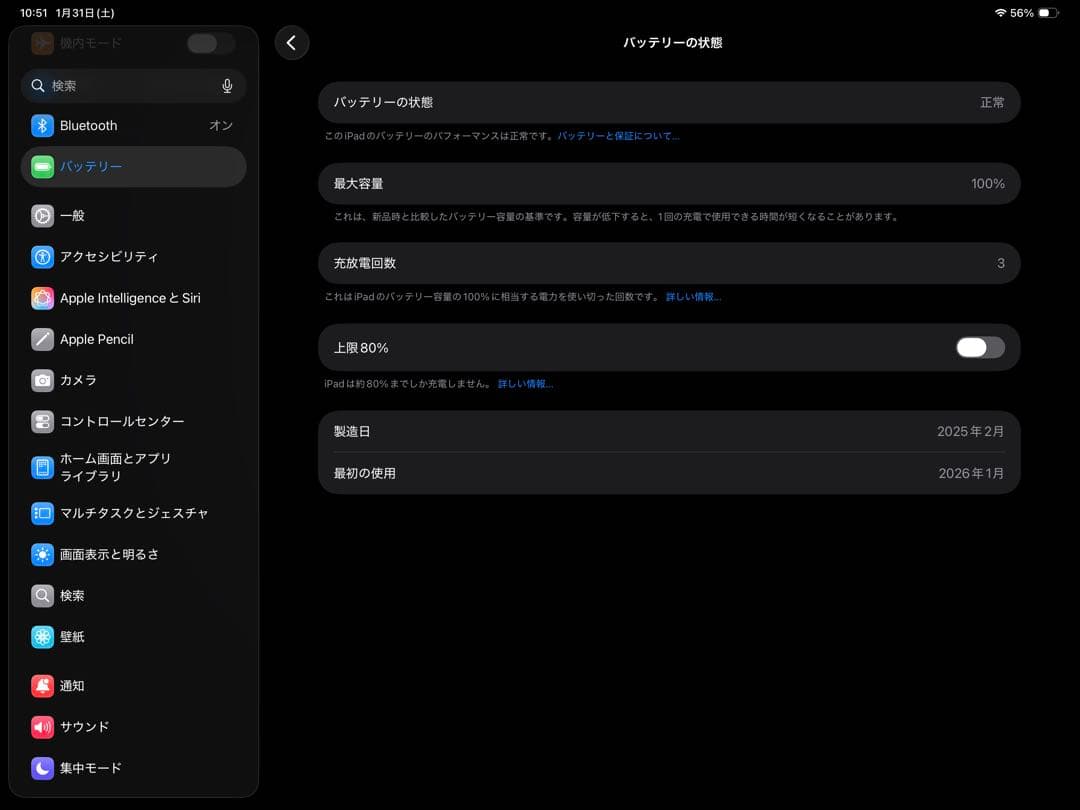
Task: Select the アクセシビリティ settings icon
Action: (42, 256)
